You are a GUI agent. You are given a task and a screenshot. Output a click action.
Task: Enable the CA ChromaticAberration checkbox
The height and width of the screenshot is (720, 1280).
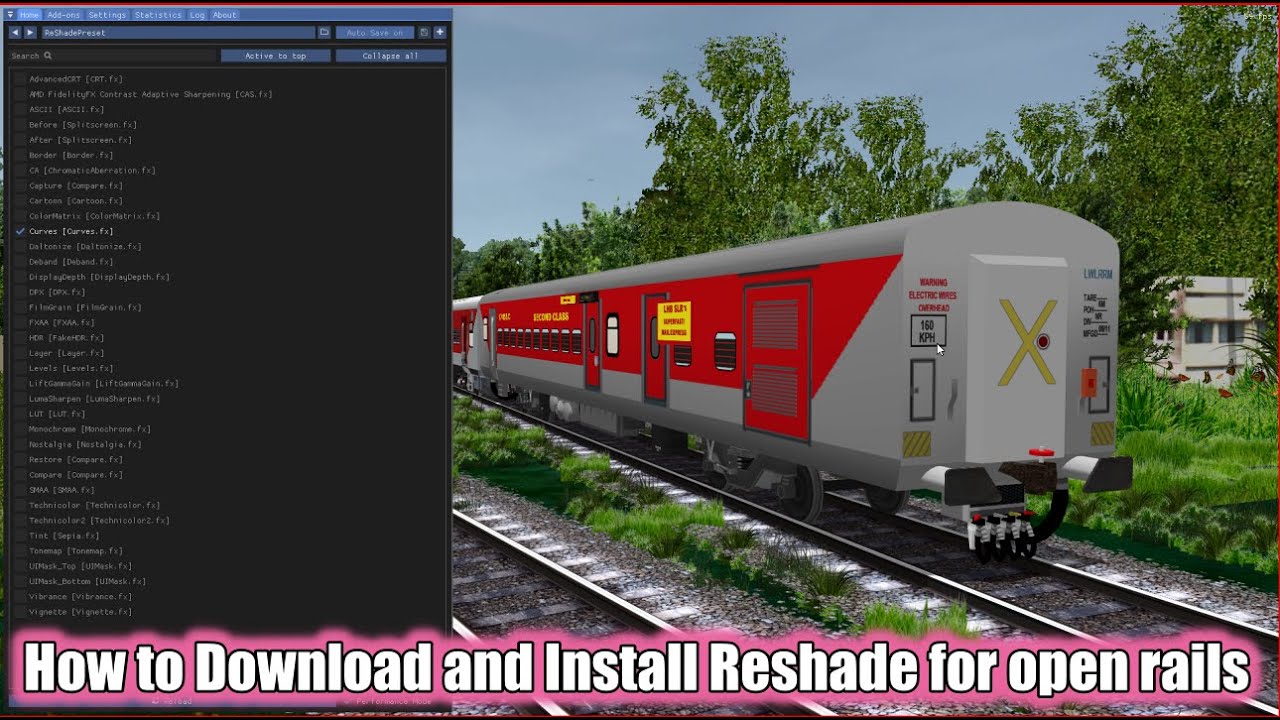[19, 170]
